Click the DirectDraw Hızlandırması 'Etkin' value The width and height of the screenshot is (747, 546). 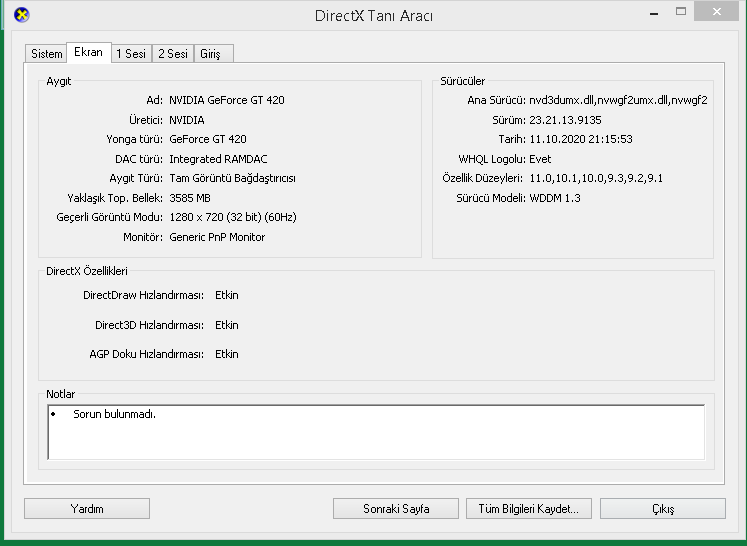point(227,295)
